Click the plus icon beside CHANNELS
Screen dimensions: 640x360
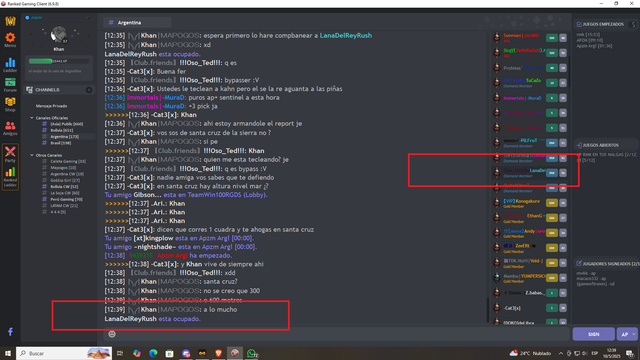coord(89,90)
